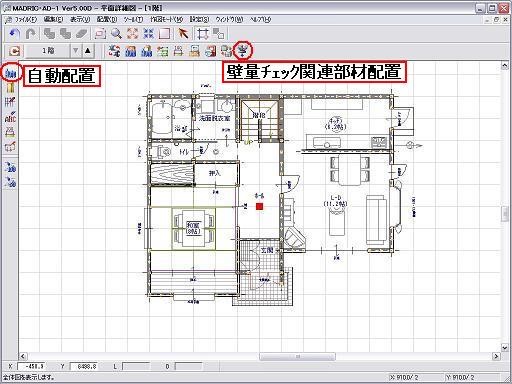This screenshot has height=384, width=512.
Task: Click the blue shrink arrows zoom icon
Action: [148, 34]
